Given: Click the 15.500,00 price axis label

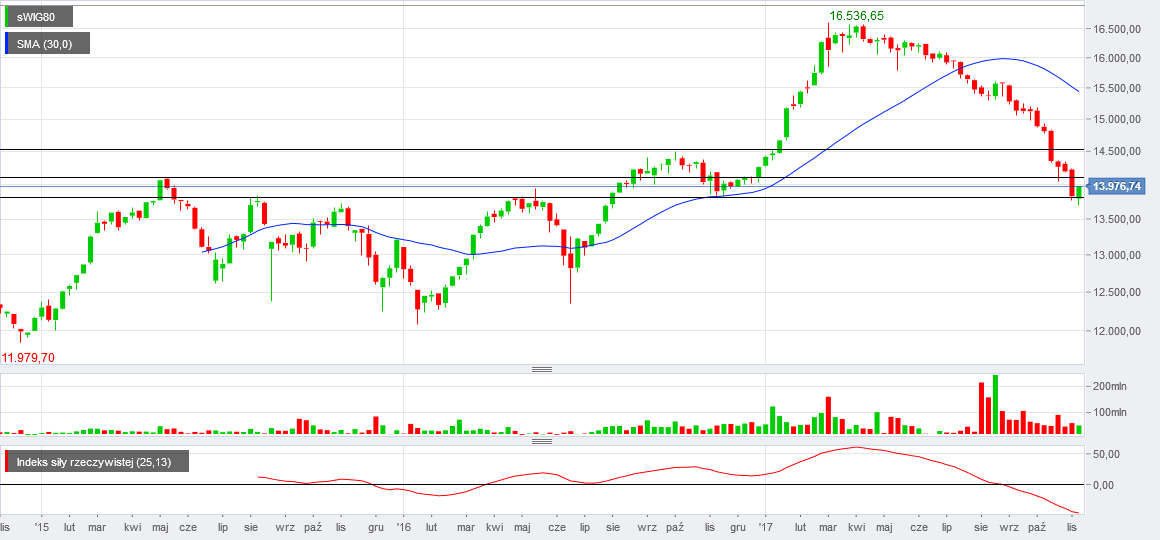Looking at the screenshot, I should pos(1116,89).
